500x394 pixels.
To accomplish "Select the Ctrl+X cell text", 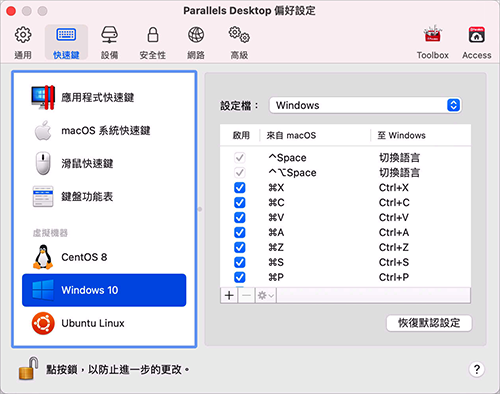I will pyautogui.click(x=394, y=188).
